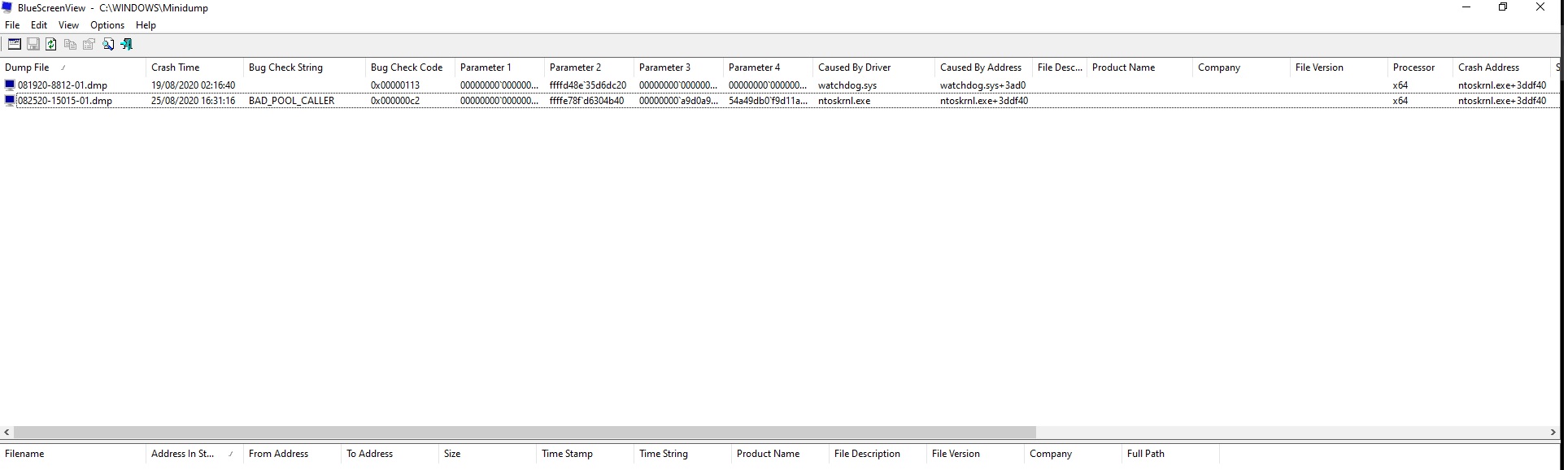Select the 081920-8812-01.dmp dump row
This screenshot has width=1568, height=470.
point(781,85)
